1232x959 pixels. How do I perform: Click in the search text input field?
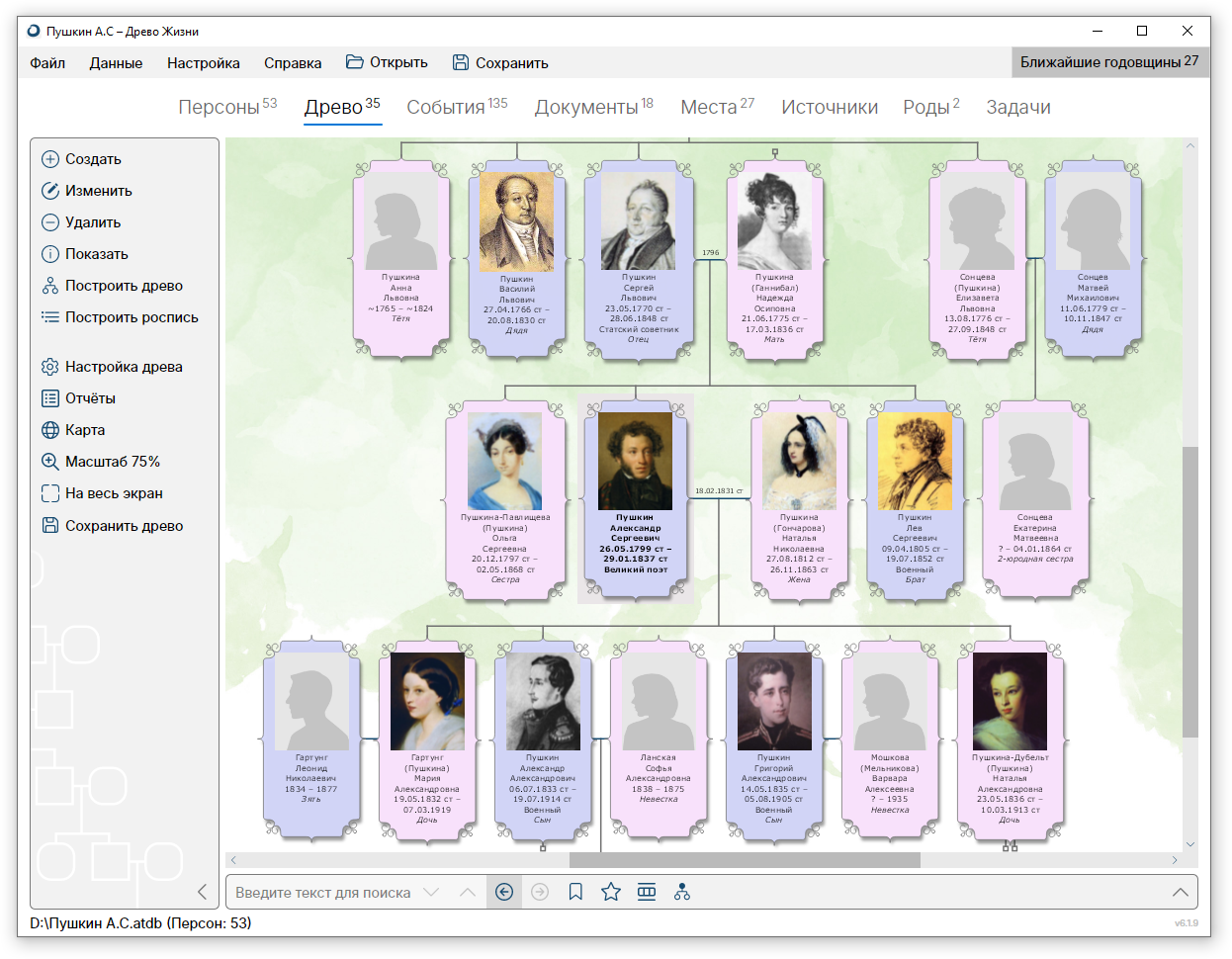[322, 892]
